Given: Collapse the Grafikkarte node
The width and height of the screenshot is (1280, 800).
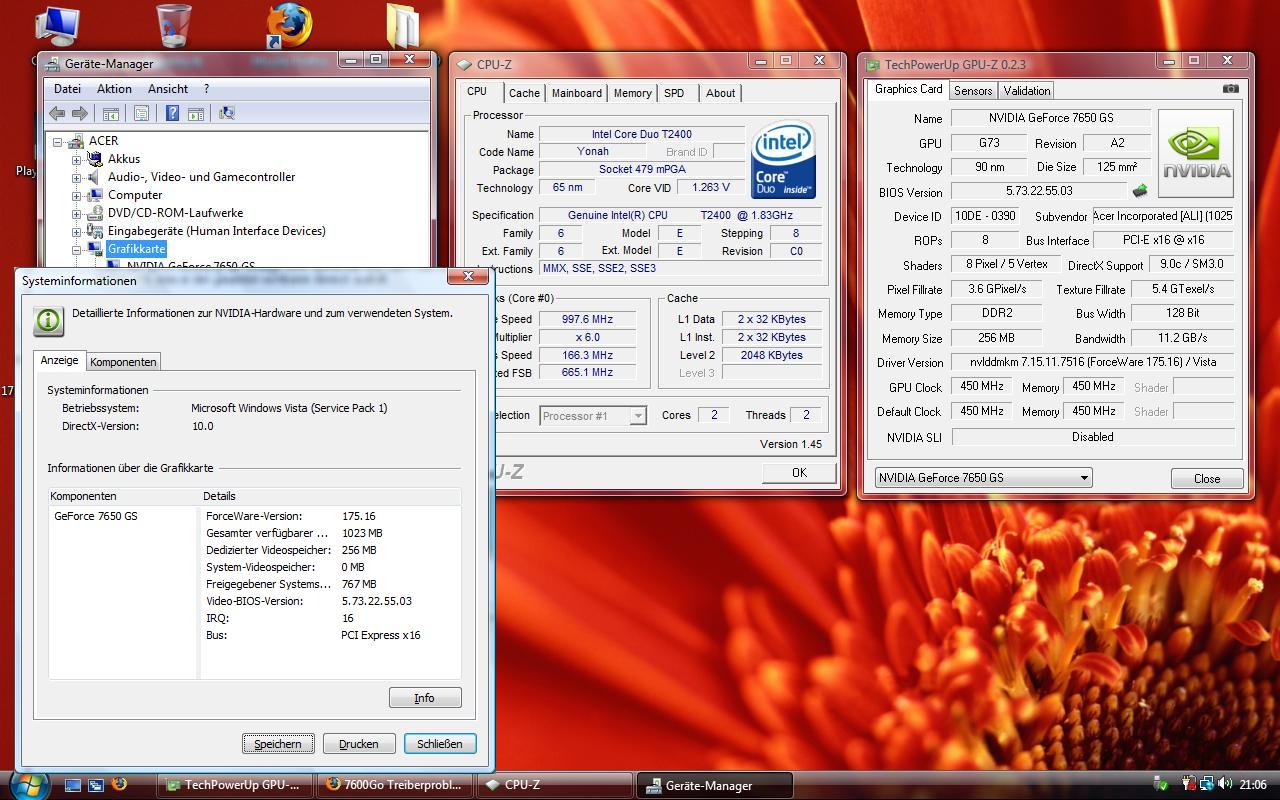Looking at the screenshot, I should pos(76,249).
